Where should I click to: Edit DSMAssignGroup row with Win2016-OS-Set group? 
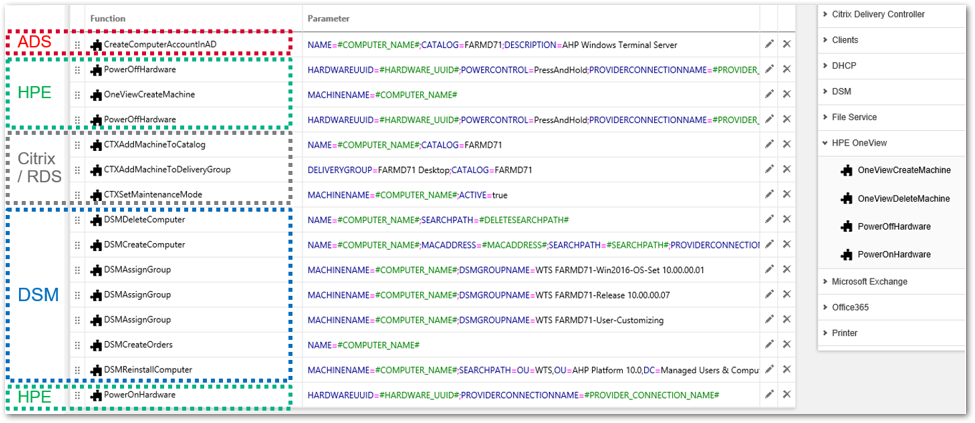coord(769,269)
